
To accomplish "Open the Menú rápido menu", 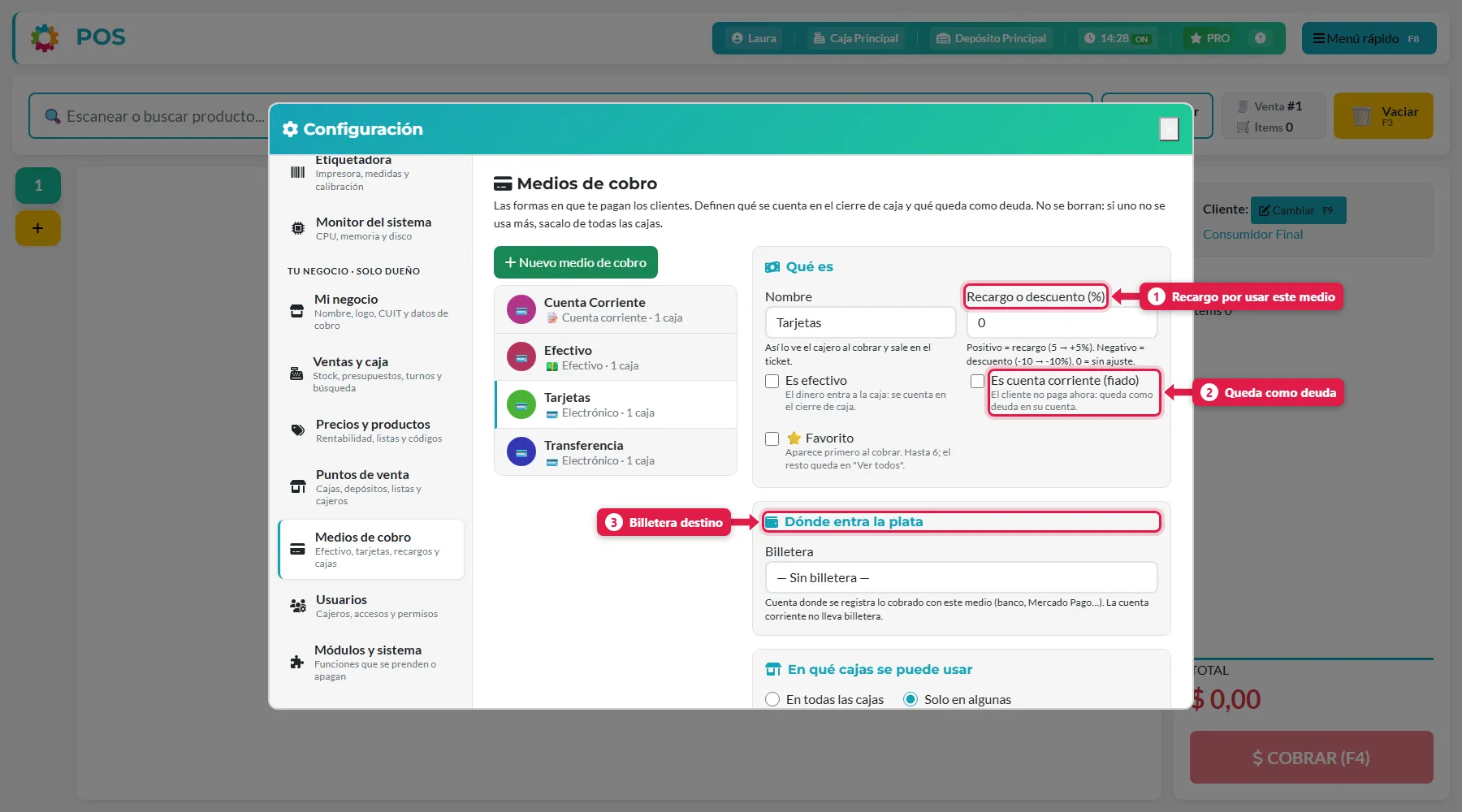I will click(x=1369, y=38).
